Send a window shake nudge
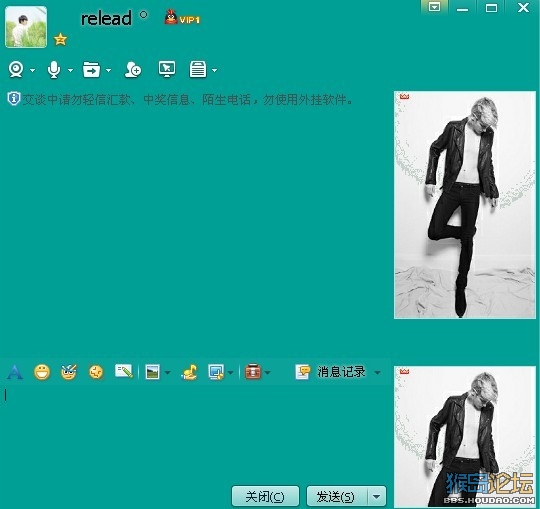 (x=96, y=372)
